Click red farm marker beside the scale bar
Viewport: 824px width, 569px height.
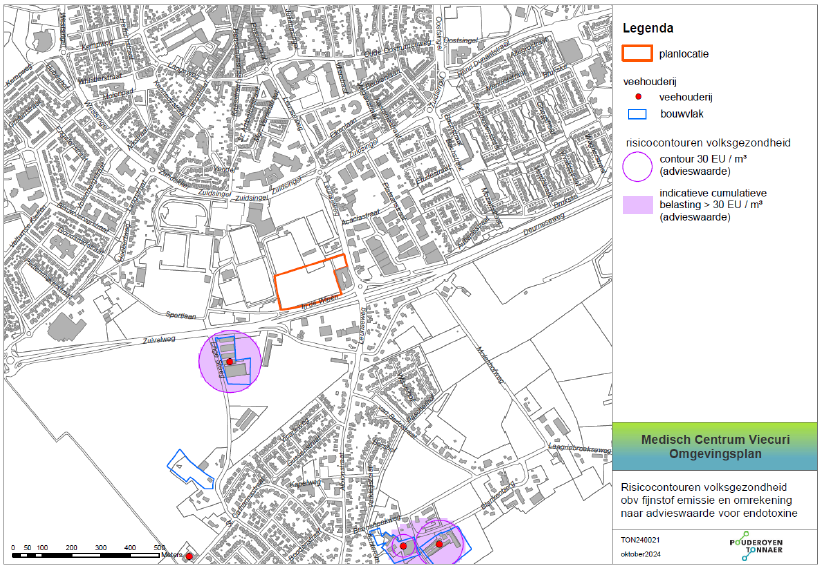(189, 556)
